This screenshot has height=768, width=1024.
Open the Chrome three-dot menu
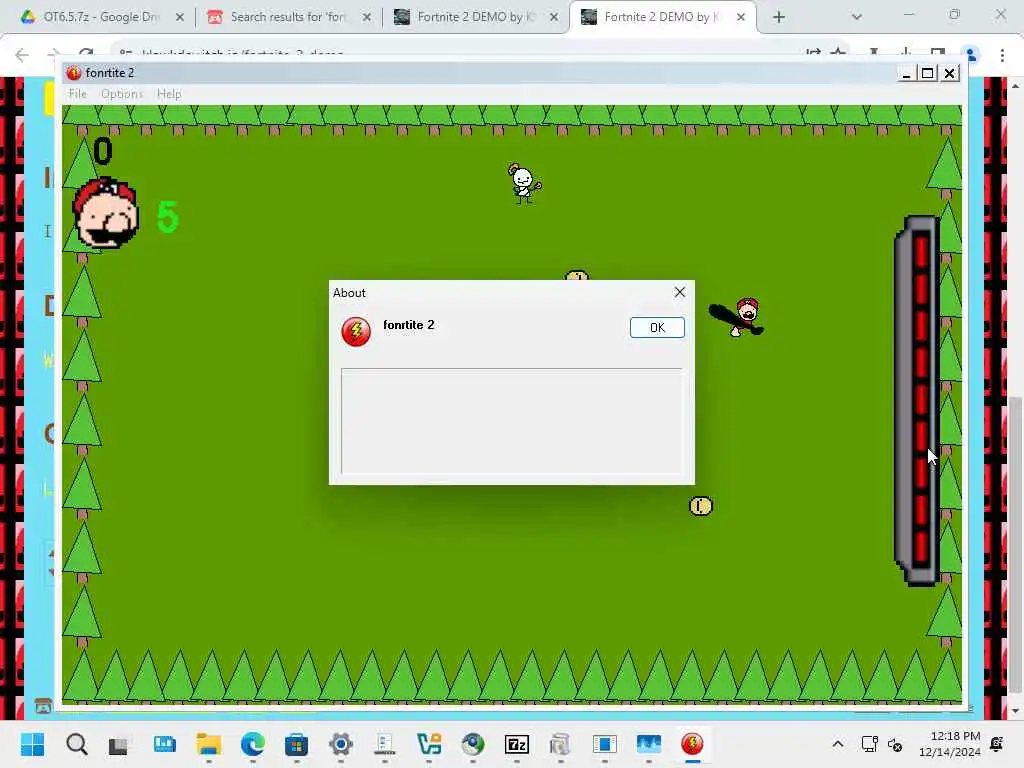click(1002, 56)
